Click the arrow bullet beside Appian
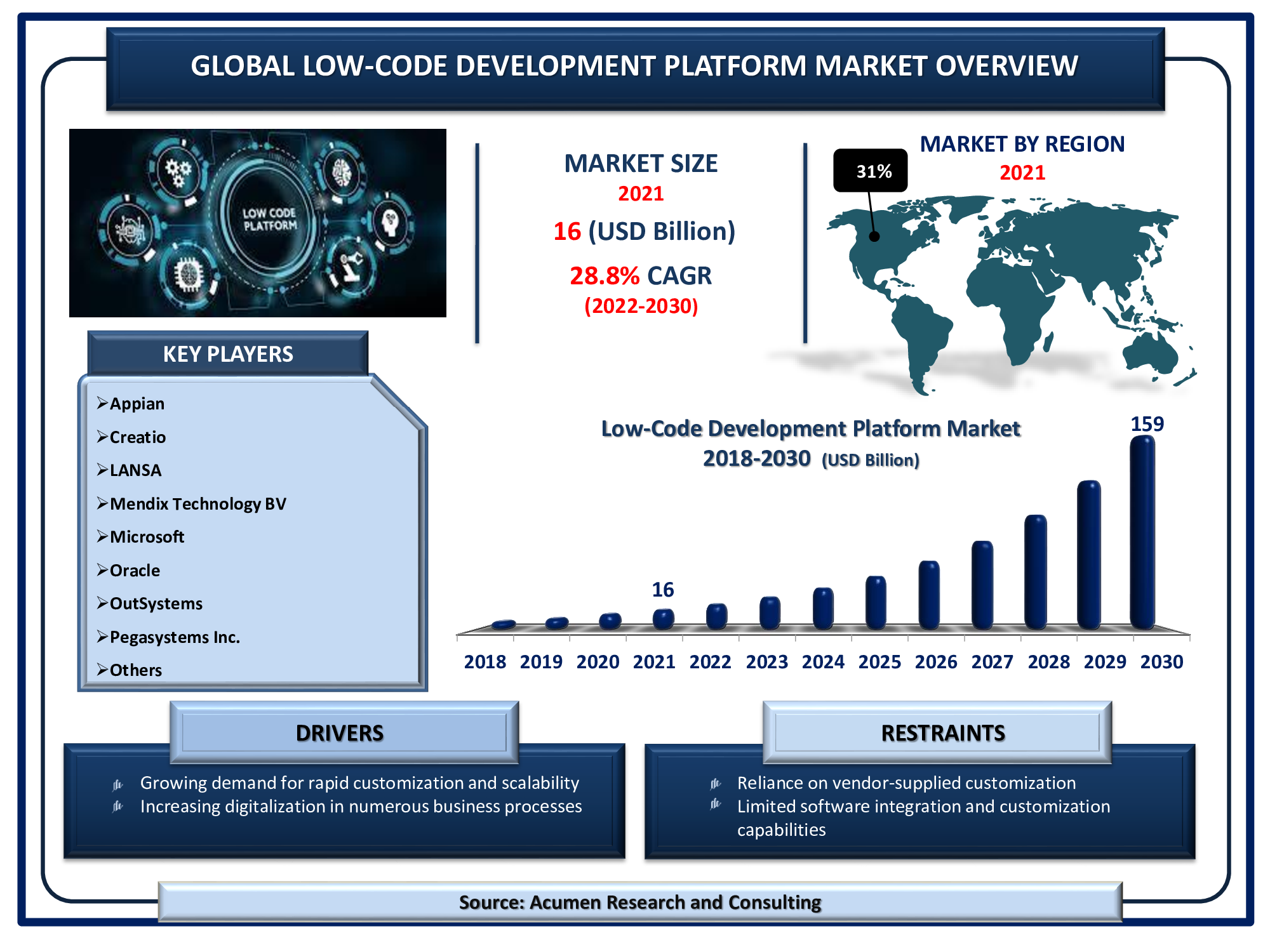1270x952 pixels. click(102, 402)
